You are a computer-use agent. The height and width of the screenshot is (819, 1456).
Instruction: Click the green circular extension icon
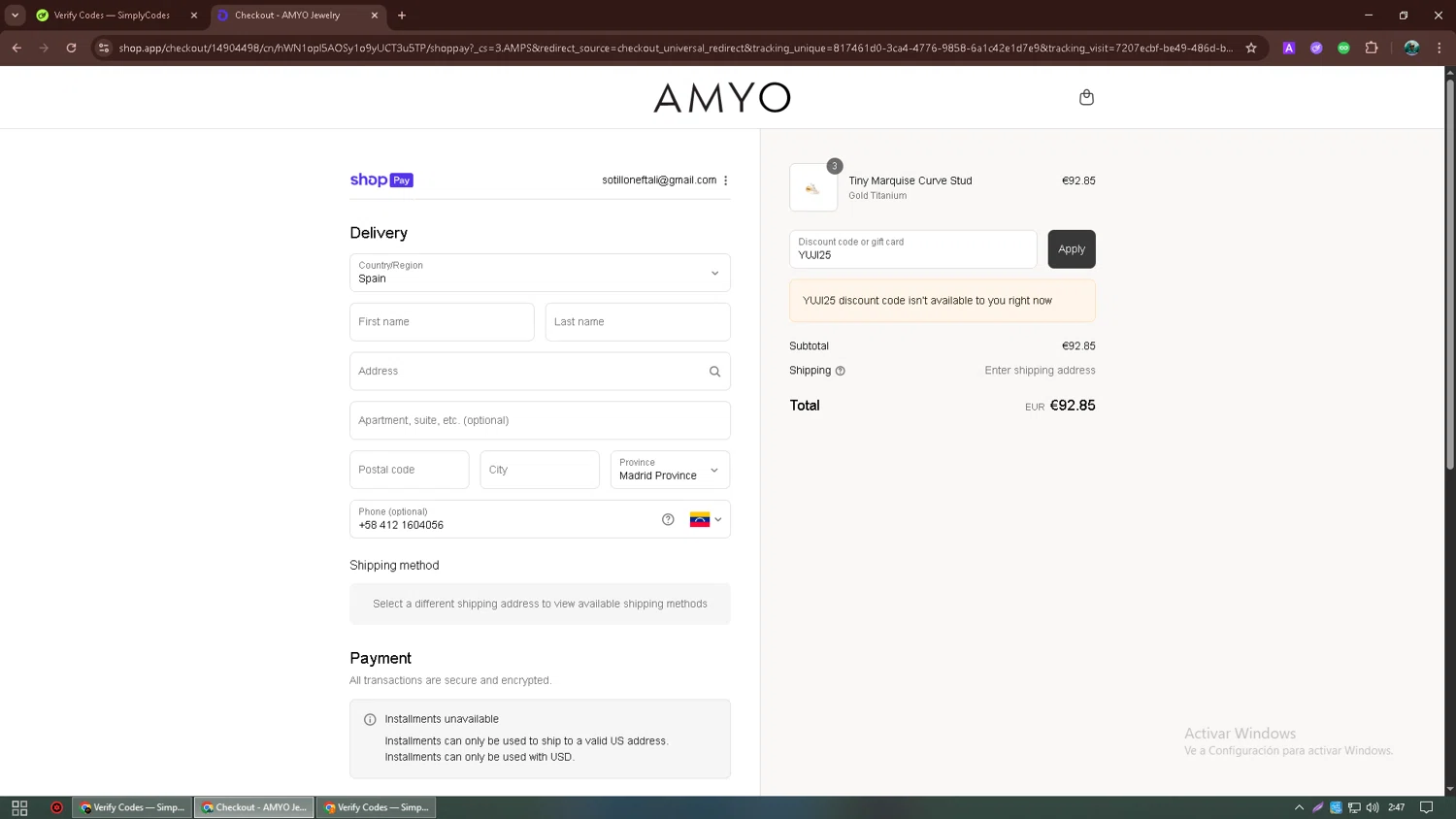pyautogui.click(x=1343, y=48)
